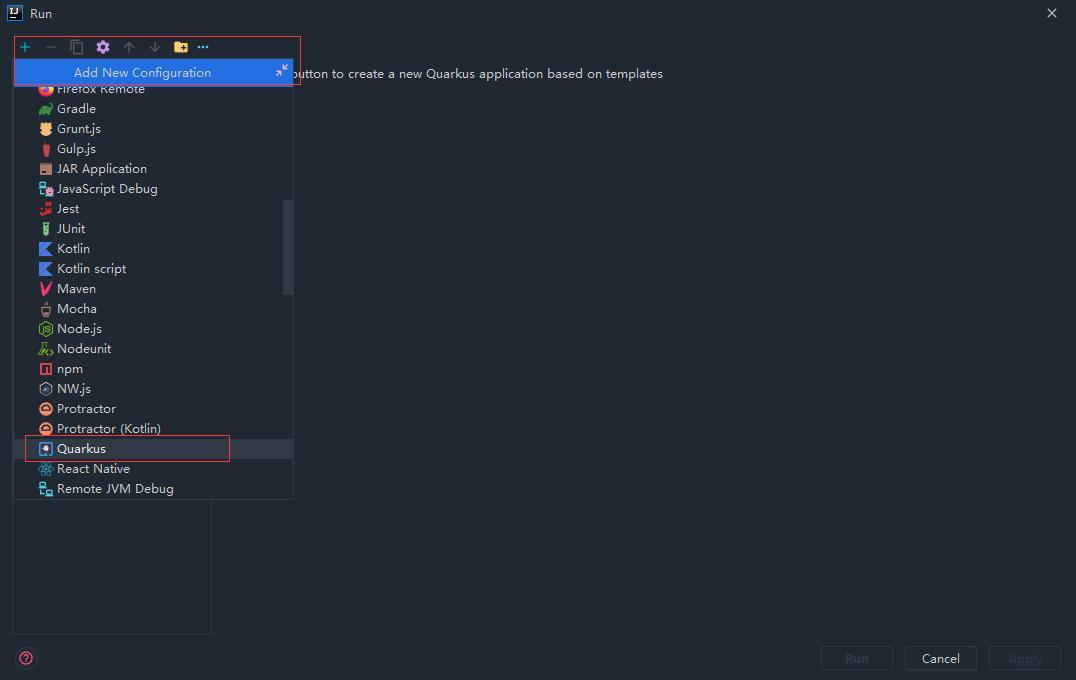Click the Create New Folder icon
Viewport: 1076px width, 680px height.
click(x=180, y=47)
